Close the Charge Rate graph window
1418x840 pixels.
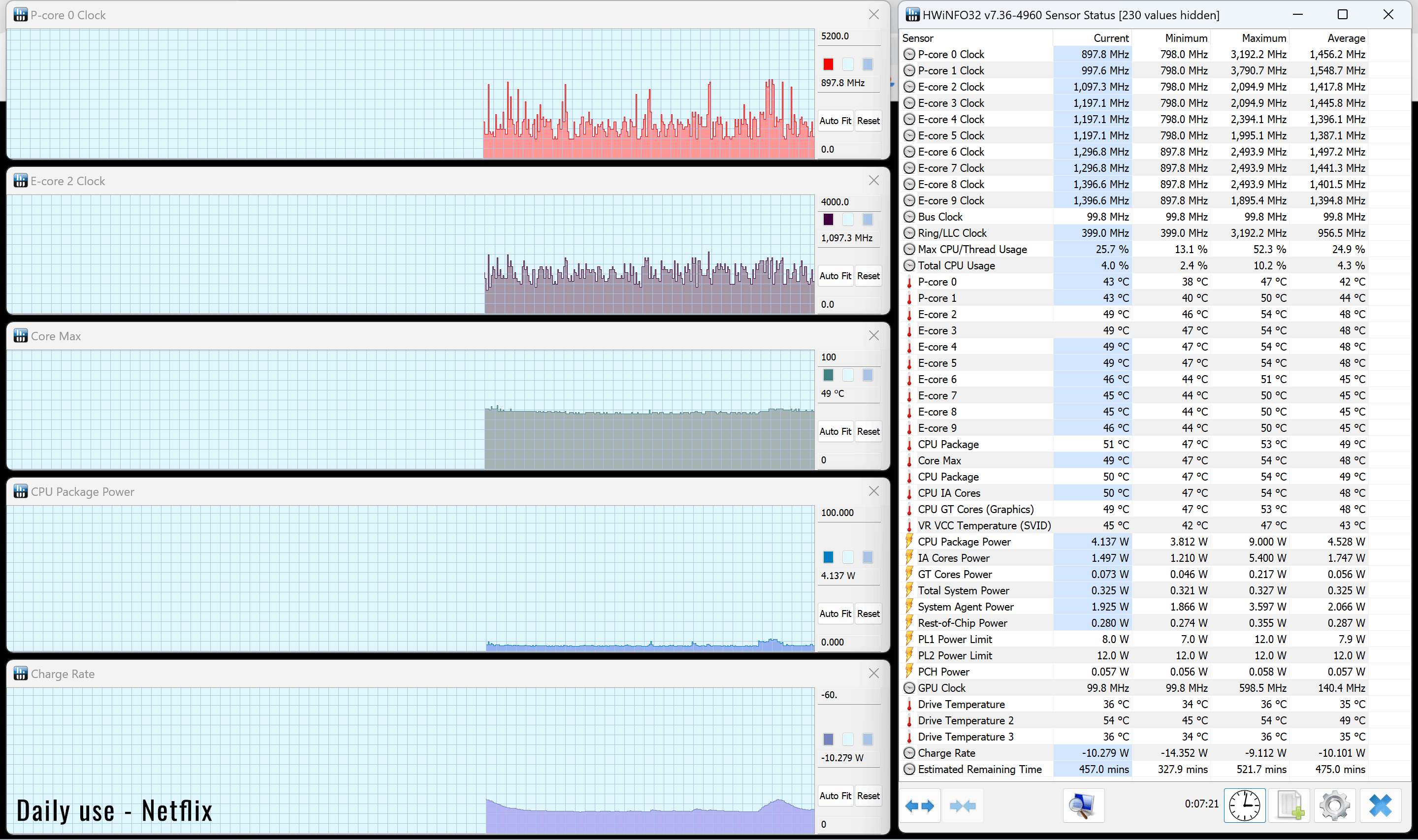(x=873, y=673)
